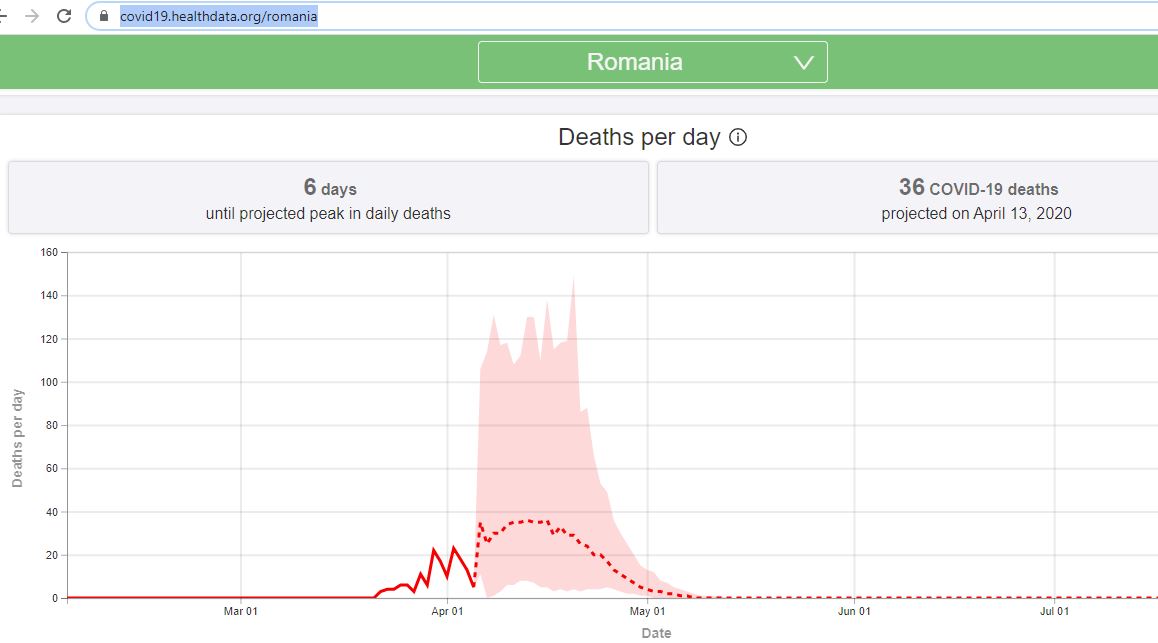
Task: Click the browser back arrow
Action: 2,16
